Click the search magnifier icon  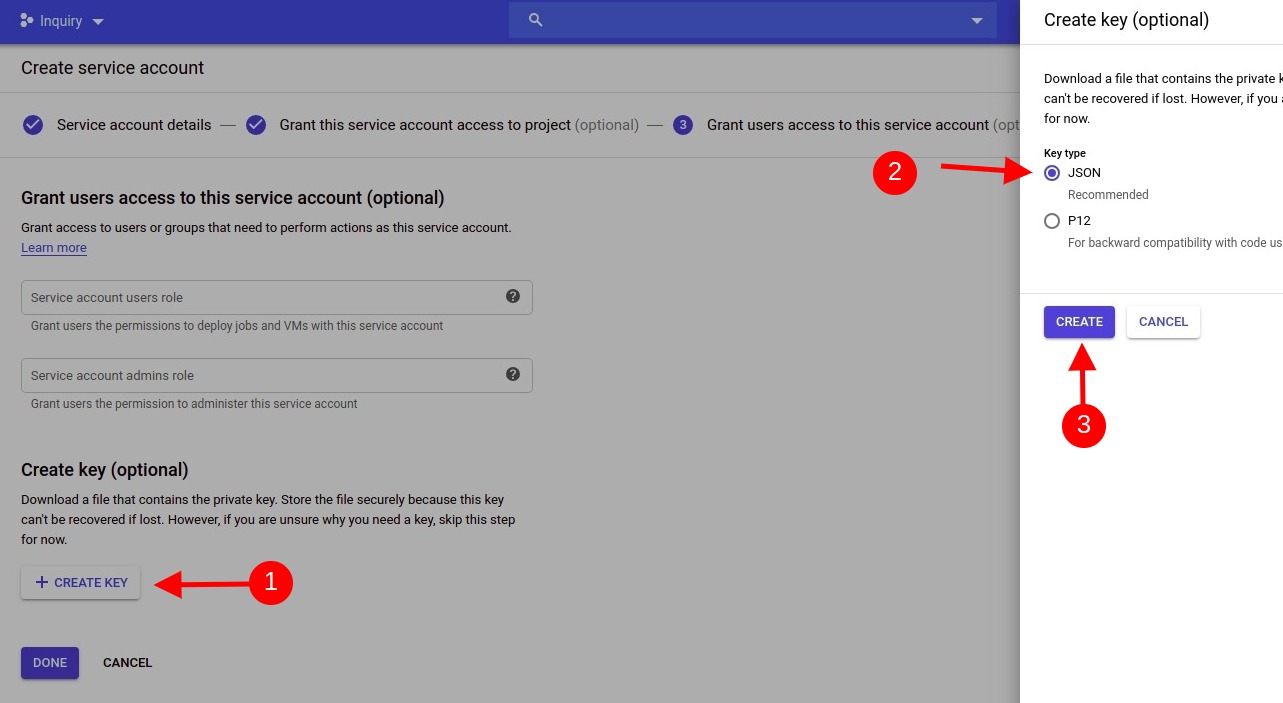tap(535, 19)
